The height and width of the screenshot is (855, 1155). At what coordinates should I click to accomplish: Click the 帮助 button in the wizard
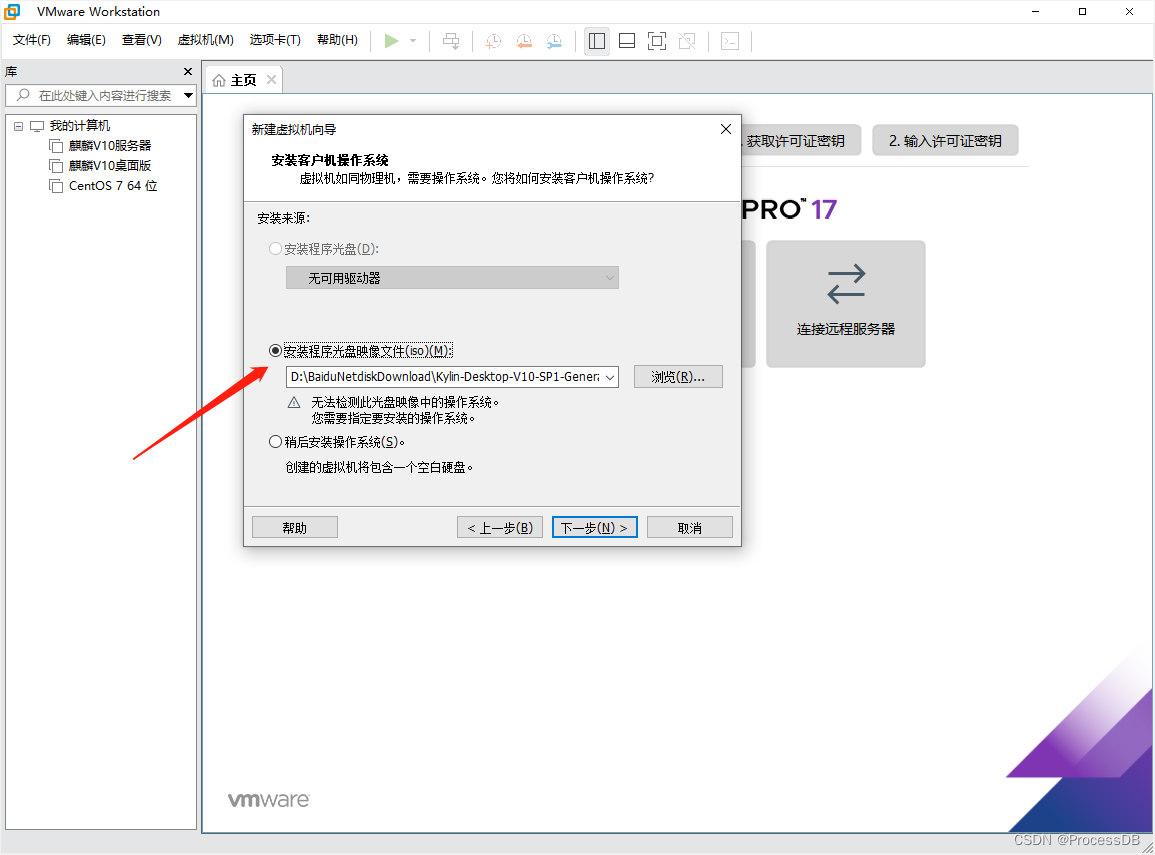click(x=295, y=527)
